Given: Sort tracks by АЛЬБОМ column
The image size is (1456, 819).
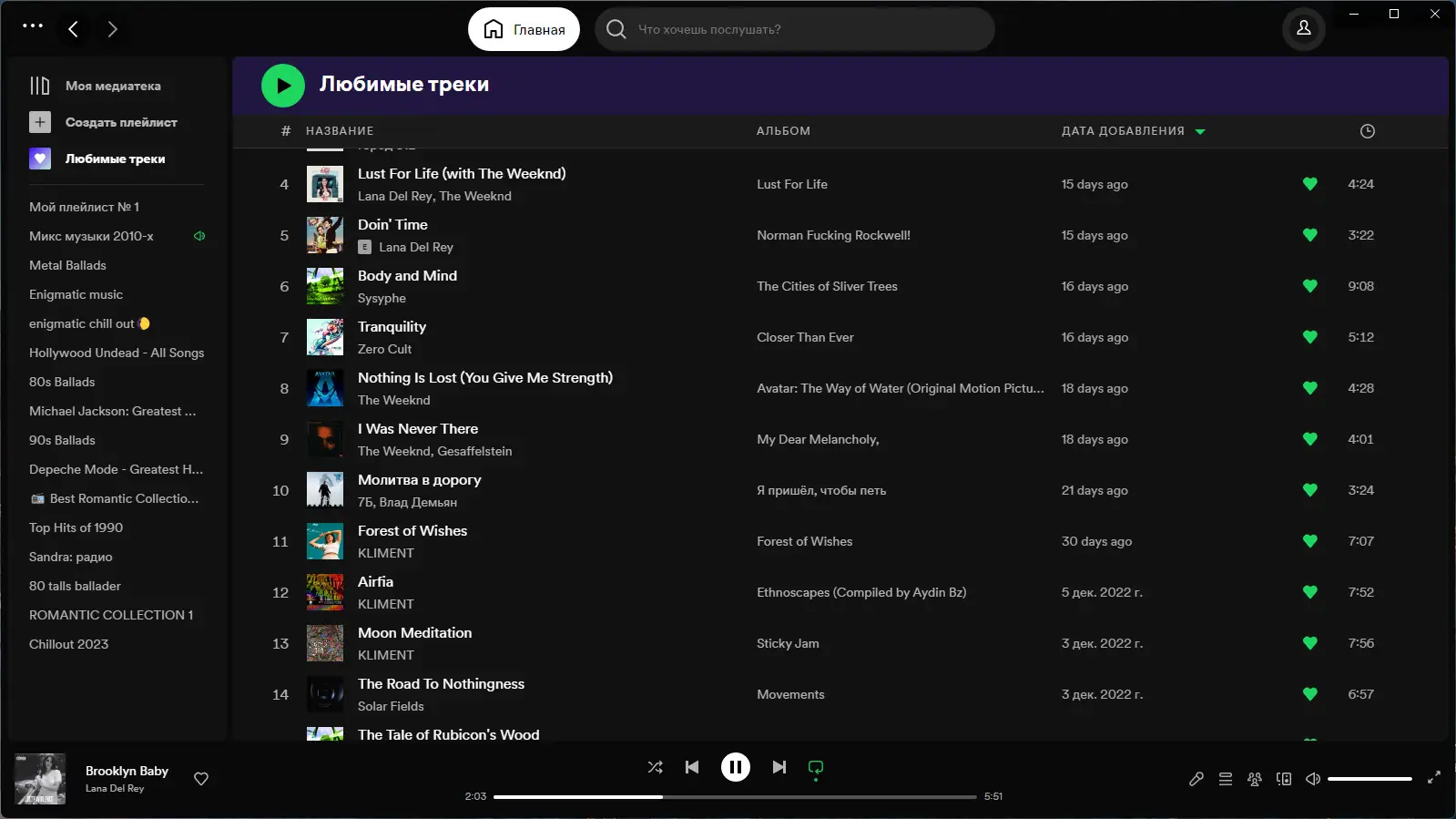Looking at the screenshot, I should pos(783,131).
